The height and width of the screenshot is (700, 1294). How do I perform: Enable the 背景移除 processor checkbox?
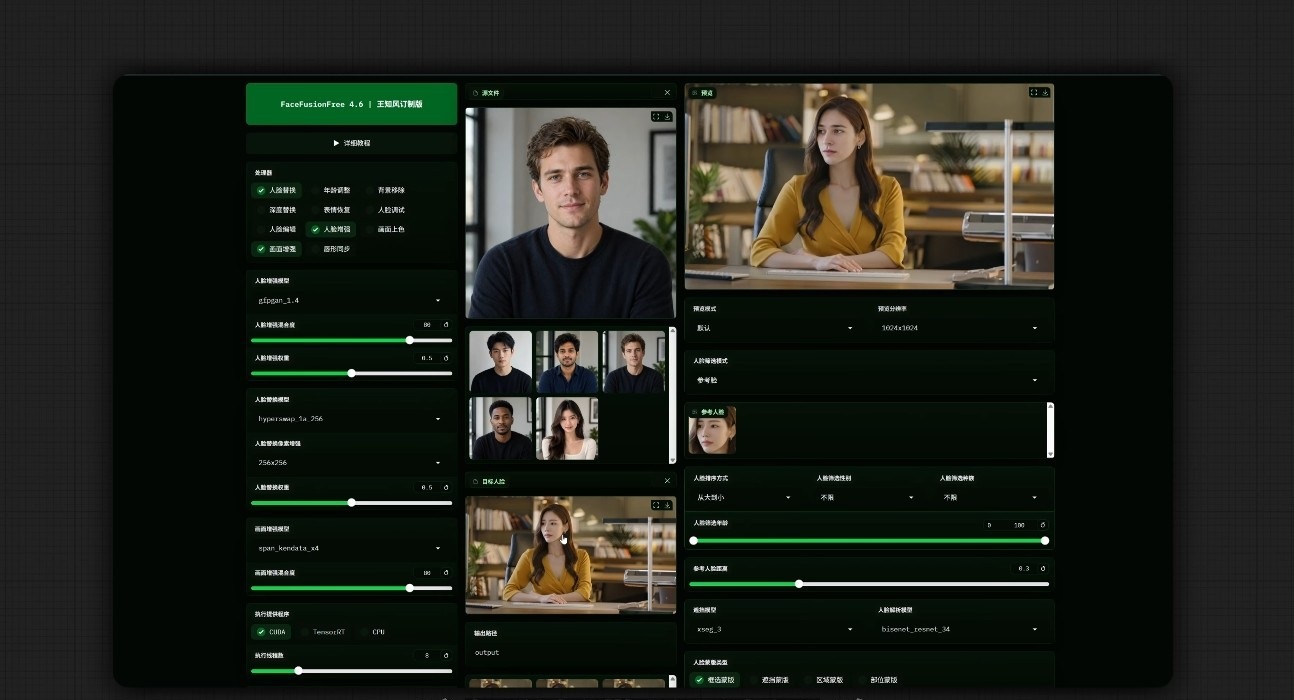[x=370, y=190]
